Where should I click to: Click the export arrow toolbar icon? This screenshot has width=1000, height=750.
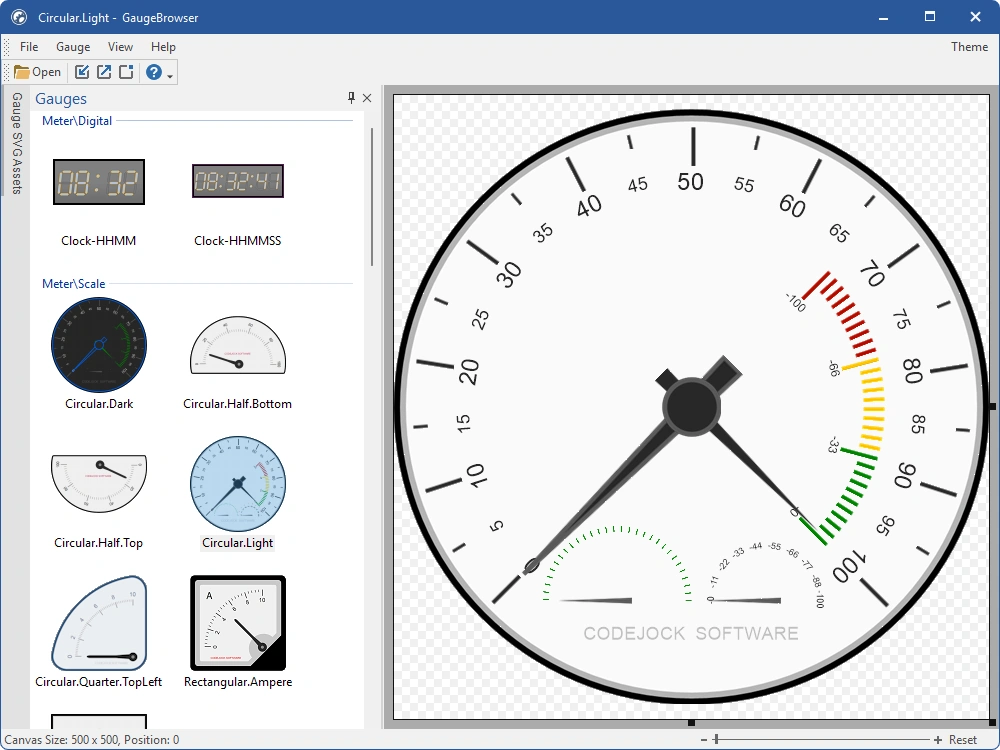[103, 72]
